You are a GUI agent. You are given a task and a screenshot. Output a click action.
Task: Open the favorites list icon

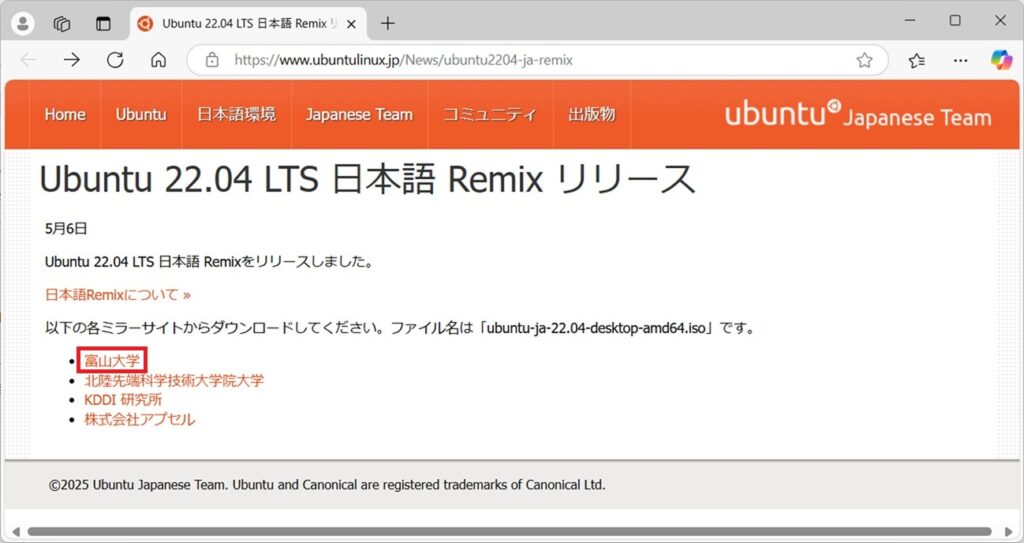tap(917, 60)
